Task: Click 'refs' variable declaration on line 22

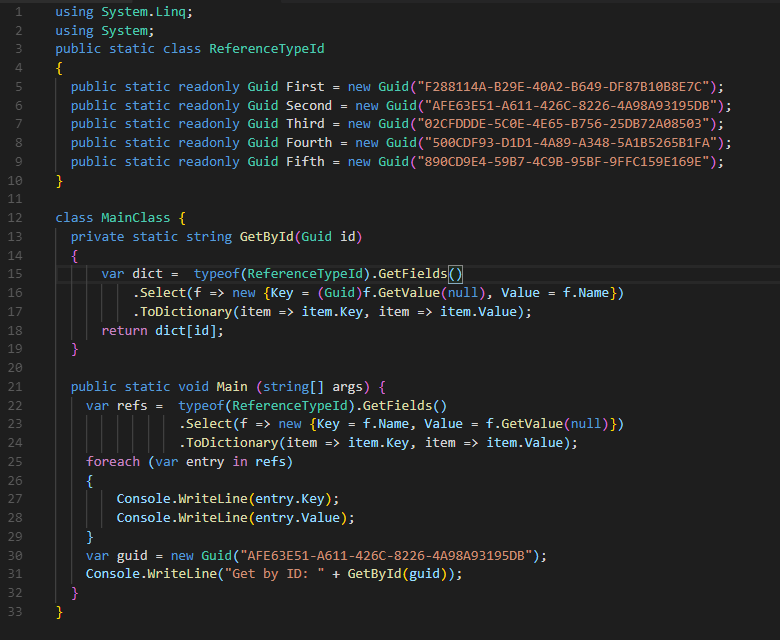Action: (x=132, y=406)
